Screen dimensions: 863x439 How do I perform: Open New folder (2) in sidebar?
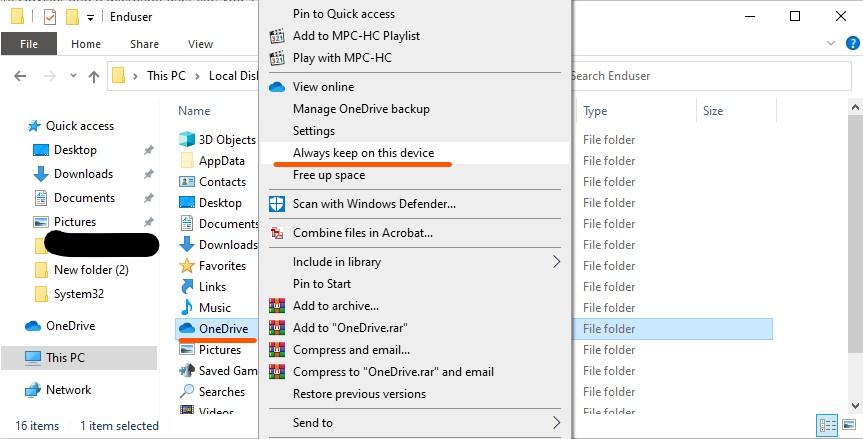pos(91,270)
